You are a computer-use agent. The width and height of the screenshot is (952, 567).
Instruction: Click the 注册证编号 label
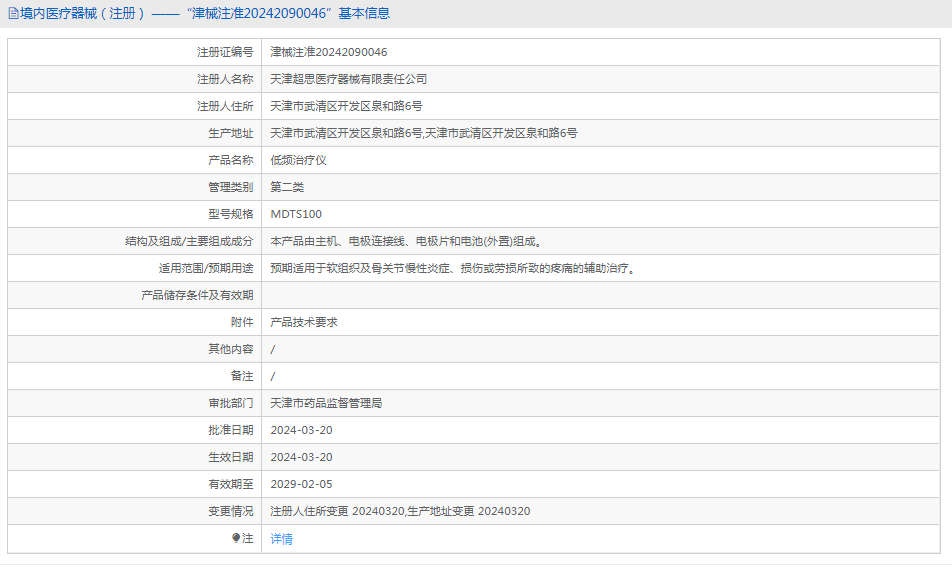(225, 52)
